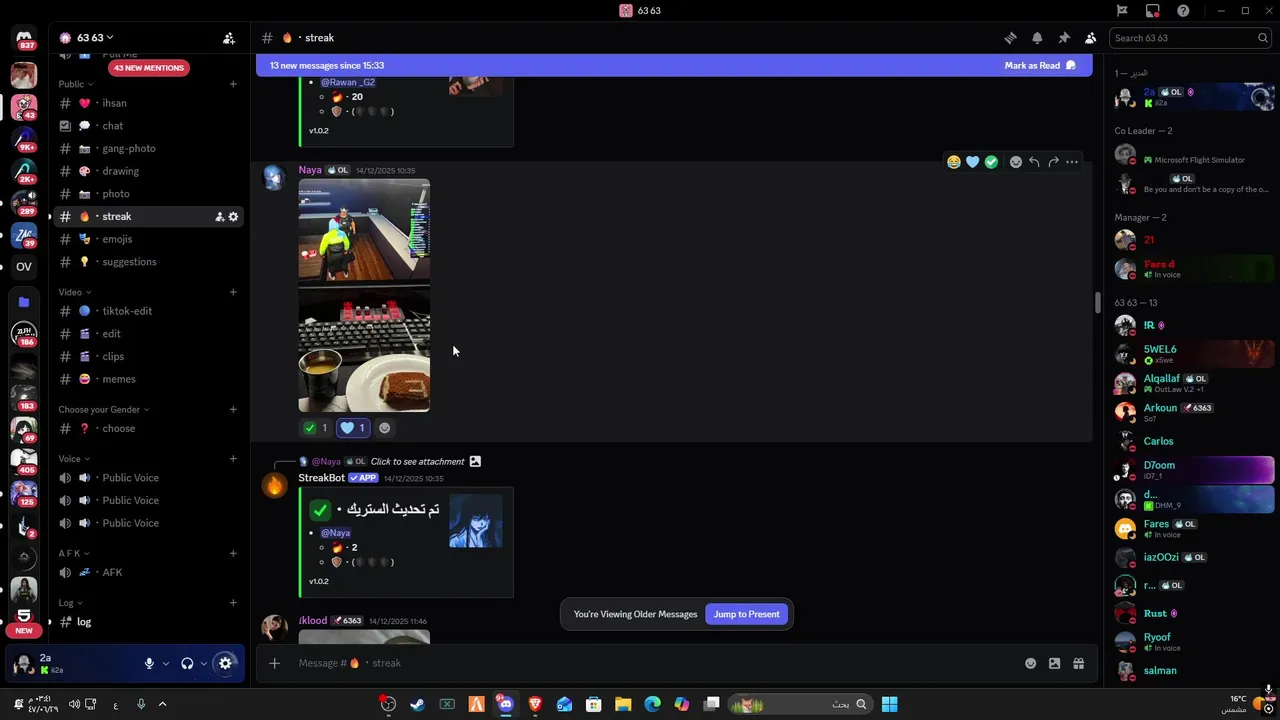Collapse the A F K category
The width and height of the screenshot is (1280, 720).
coord(74,553)
